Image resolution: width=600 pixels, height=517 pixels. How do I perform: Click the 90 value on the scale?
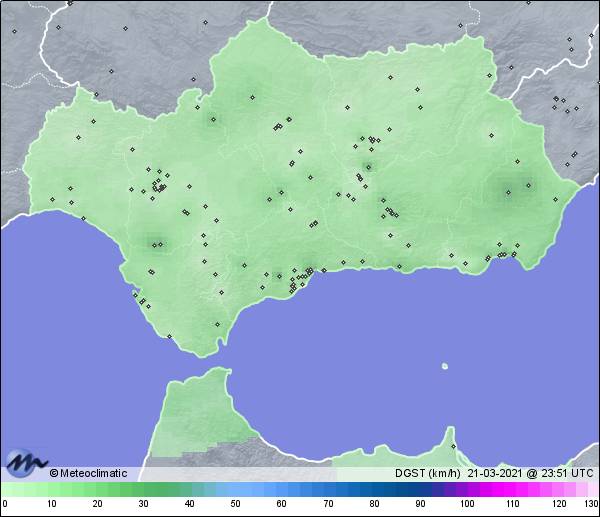click(420, 503)
